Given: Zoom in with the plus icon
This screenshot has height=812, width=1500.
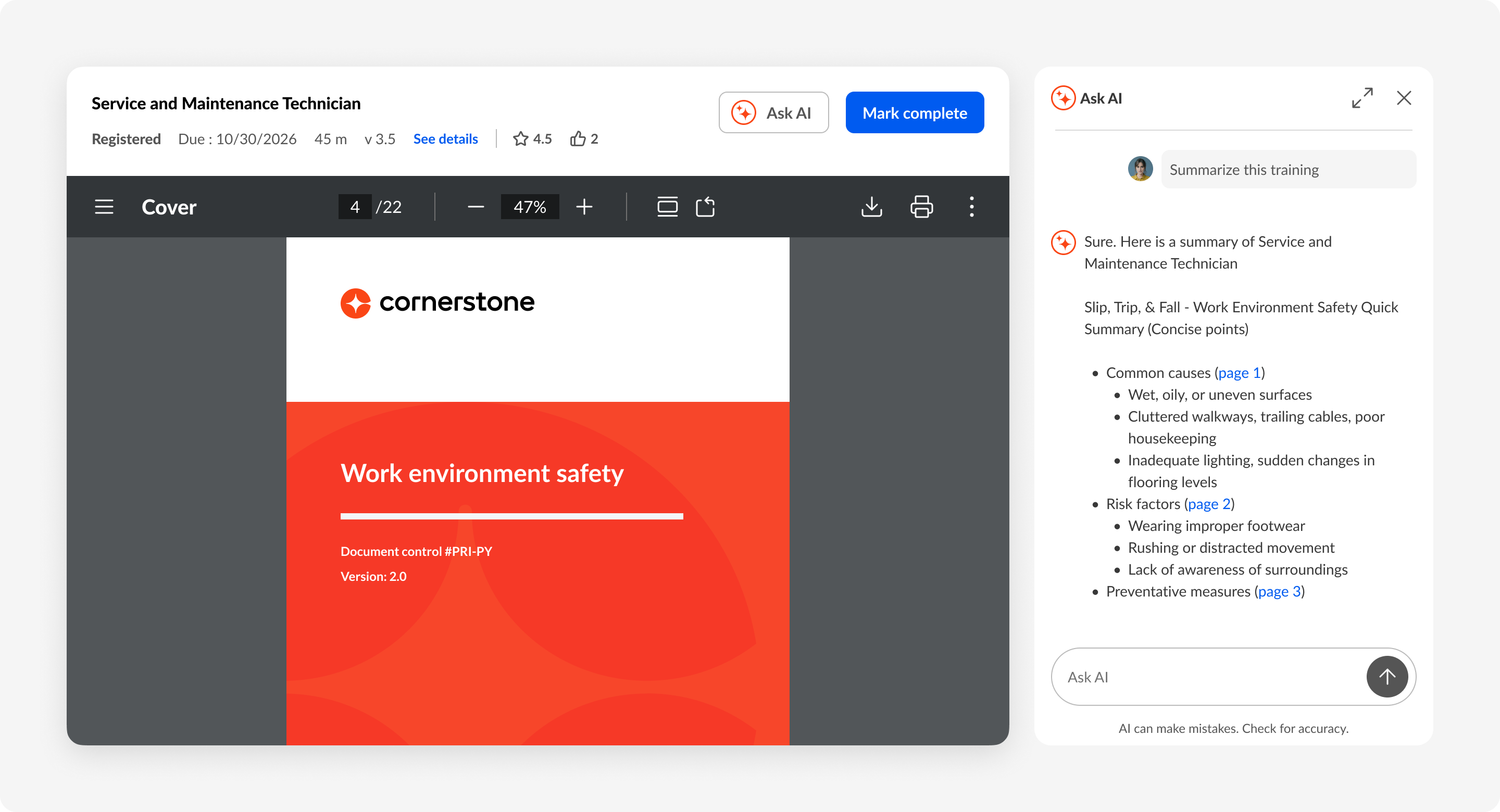Looking at the screenshot, I should 584,207.
